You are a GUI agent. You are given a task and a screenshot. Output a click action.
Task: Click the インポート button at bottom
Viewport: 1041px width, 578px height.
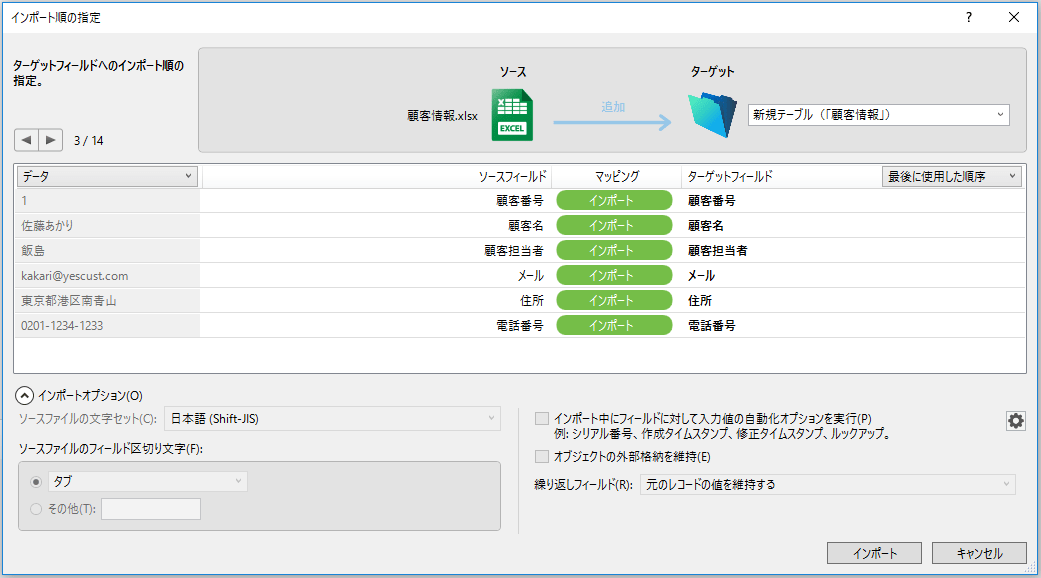point(874,553)
